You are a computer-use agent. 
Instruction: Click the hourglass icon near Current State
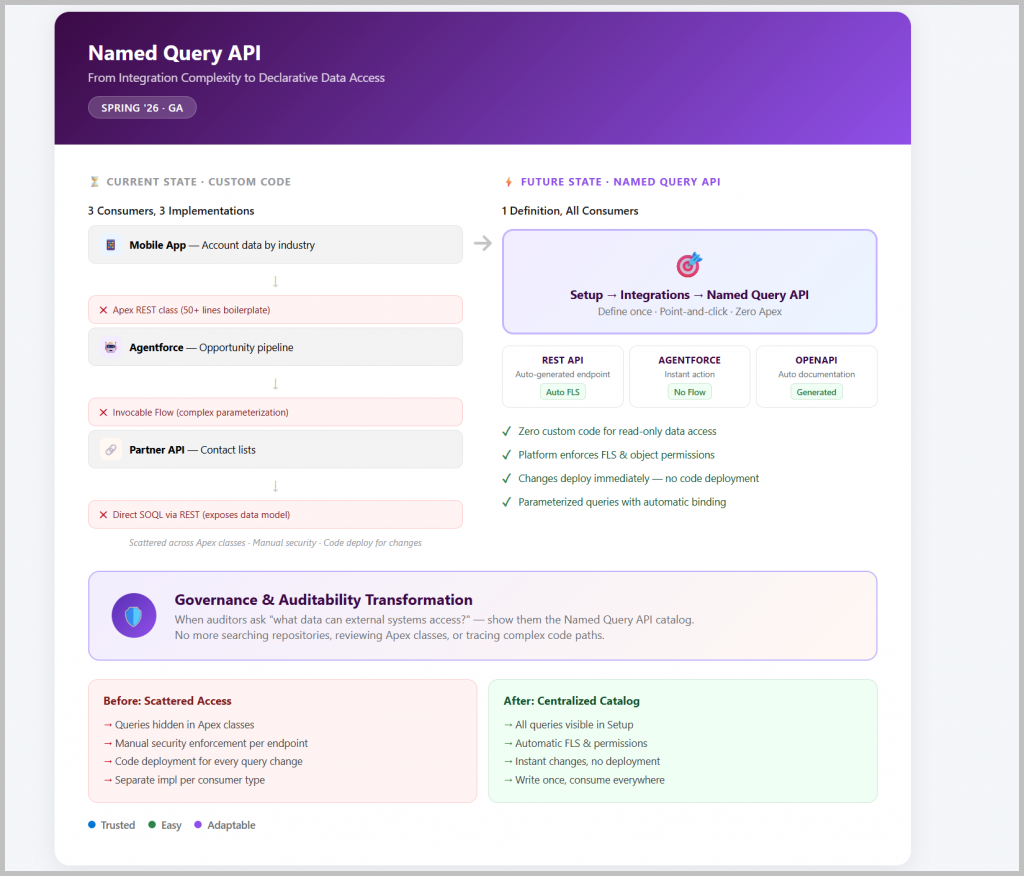95,182
